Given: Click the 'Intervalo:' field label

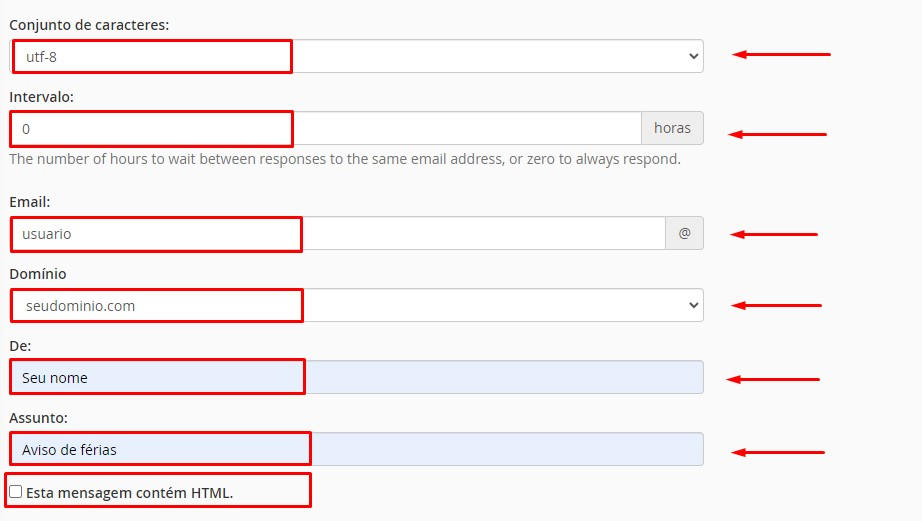Looking at the screenshot, I should pos(42,97).
